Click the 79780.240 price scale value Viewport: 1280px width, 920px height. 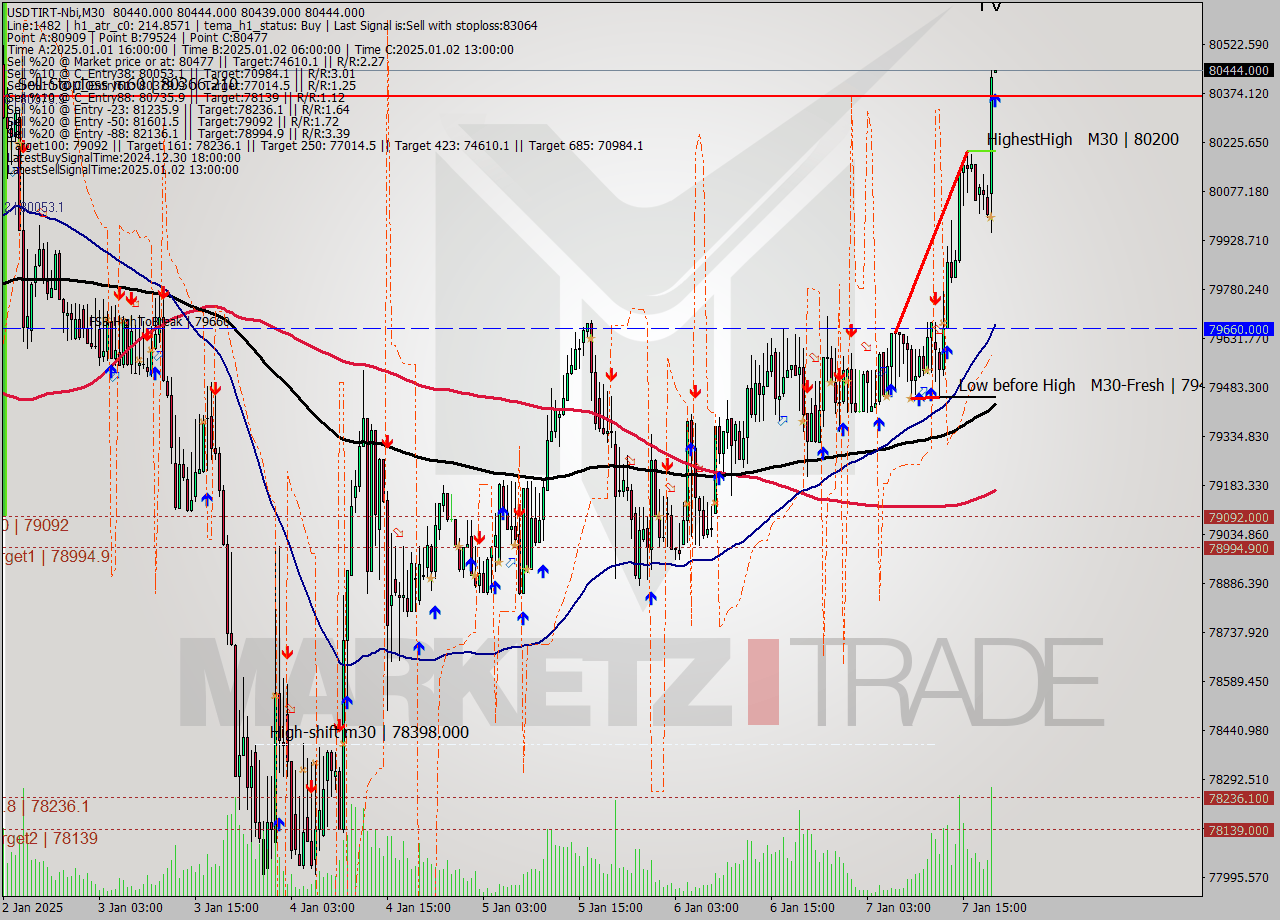click(x=1238, y=290)
